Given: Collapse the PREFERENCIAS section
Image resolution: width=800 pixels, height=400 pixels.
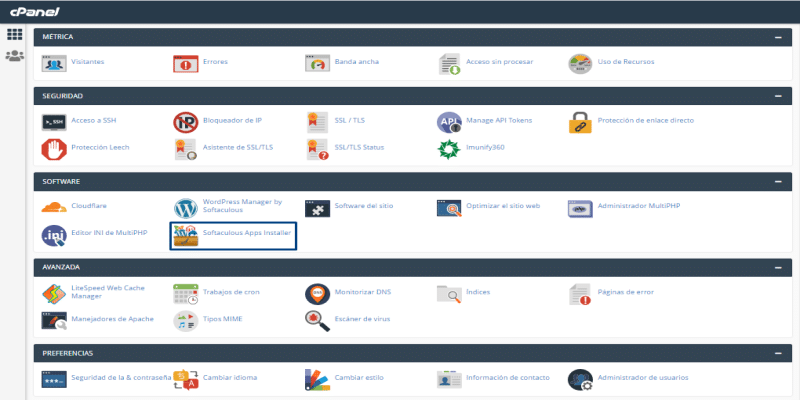Looking at the screenshot, I should point(778,353).
